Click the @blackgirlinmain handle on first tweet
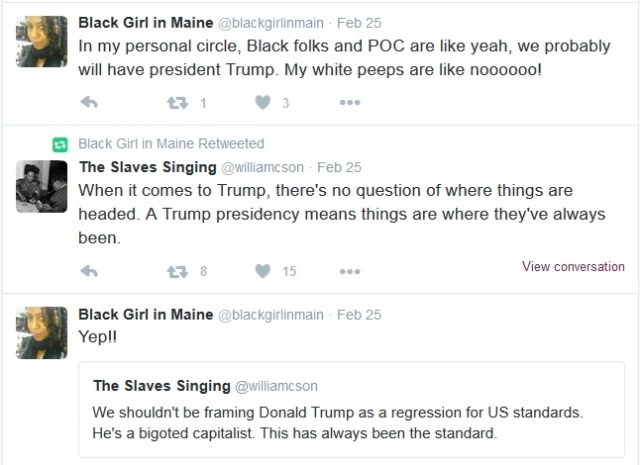Screen dimensions: 640x465 (271, 20)
